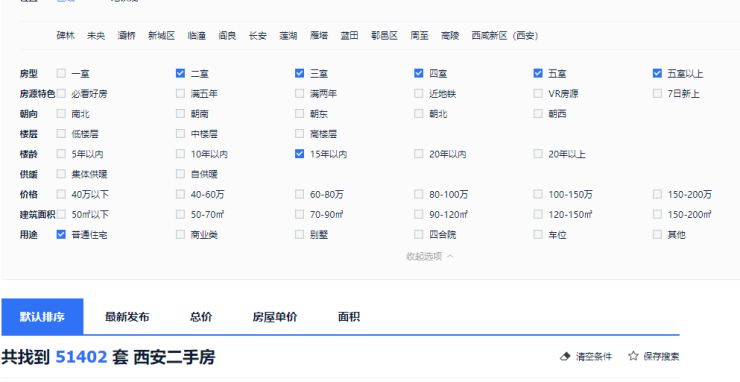This screenshot has height=382, width=740.
Task: Check the 其他 usage box
Action: click(x=657, y=234)
